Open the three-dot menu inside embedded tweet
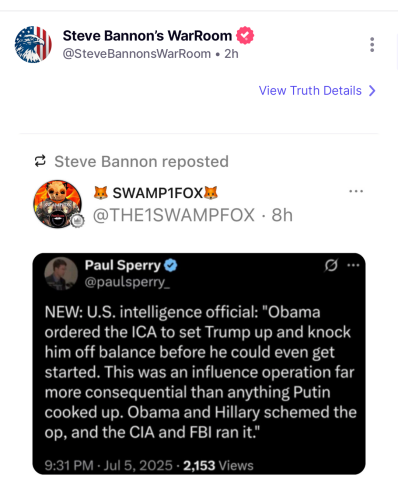This screenshot has height=500, width=398. [x=353, y=265]
